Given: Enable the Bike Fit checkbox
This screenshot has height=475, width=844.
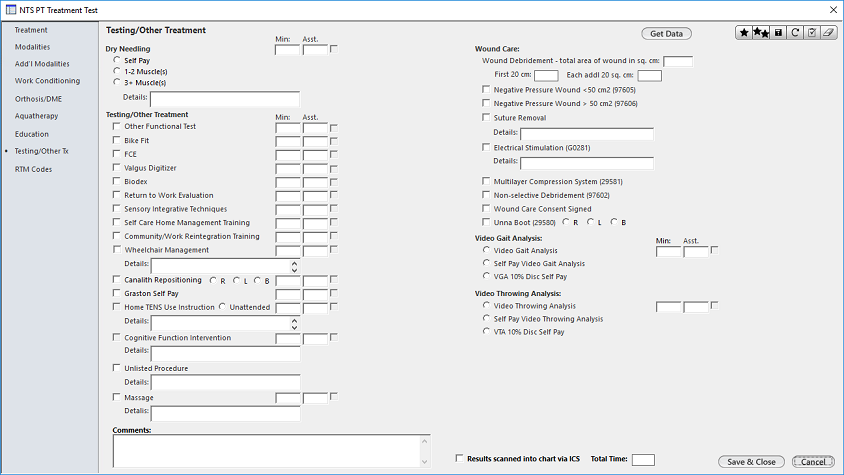Looking at the screenshot, I should point(116,140).
